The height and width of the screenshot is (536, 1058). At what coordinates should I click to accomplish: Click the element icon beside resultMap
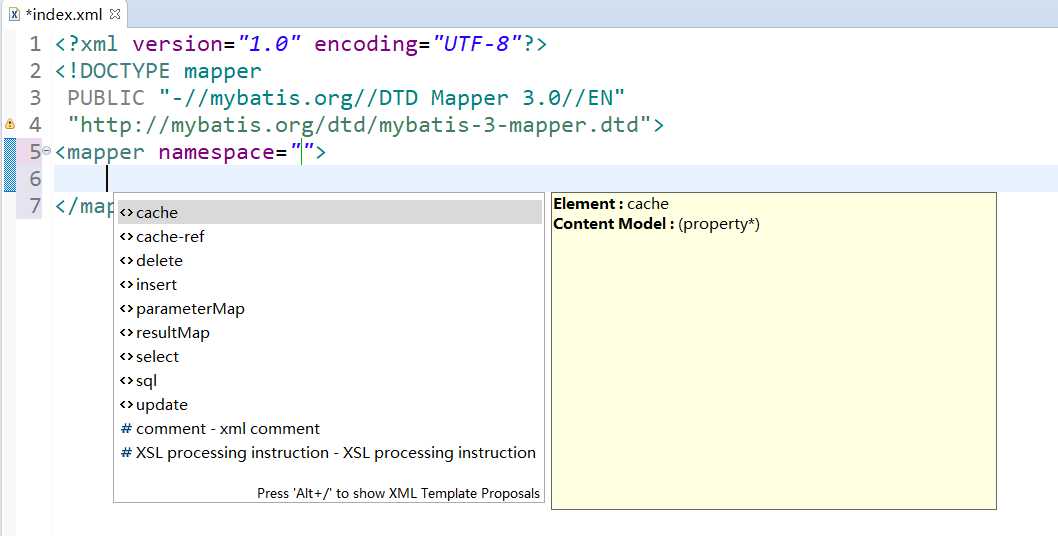(126, 332)
